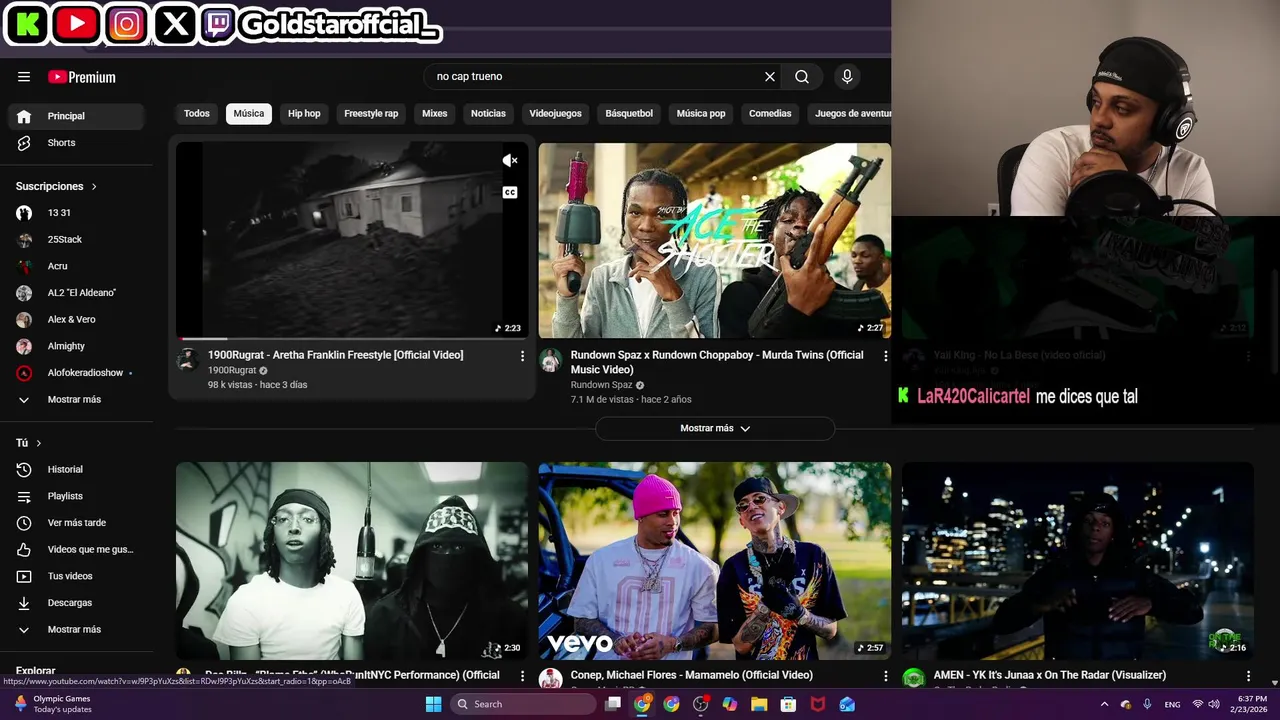Clear the search box with the X icon
Viewport: 1280px width, 720px height.
pos(770,76)
